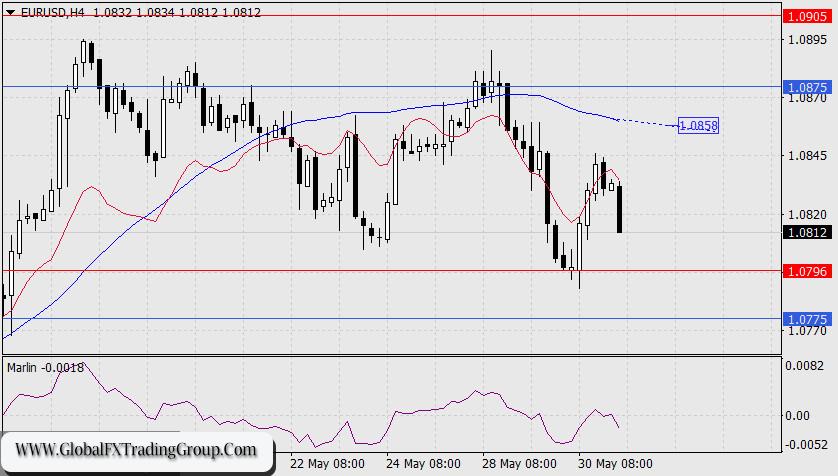Click the -0.0052 Marlin scale value

click(x=804, y=444)
